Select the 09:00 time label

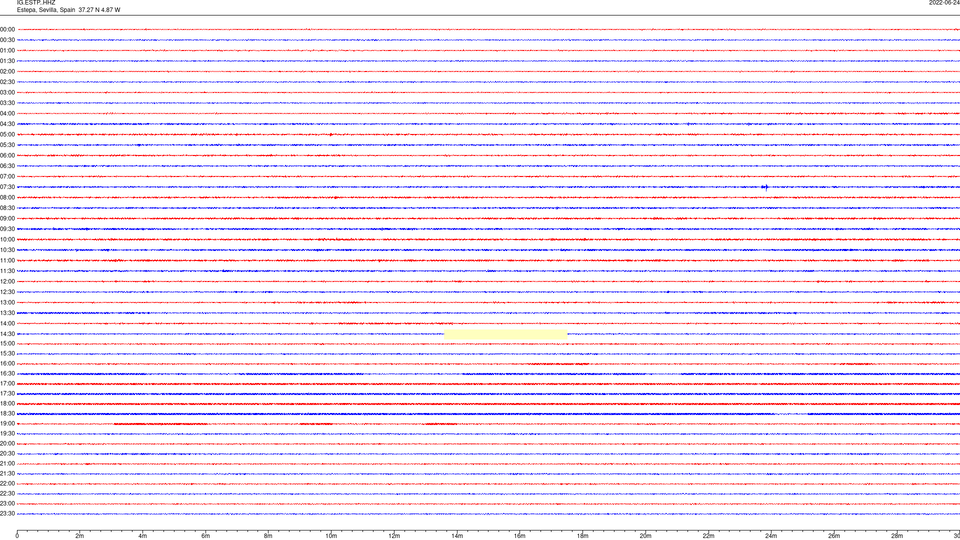pos(7,219)
